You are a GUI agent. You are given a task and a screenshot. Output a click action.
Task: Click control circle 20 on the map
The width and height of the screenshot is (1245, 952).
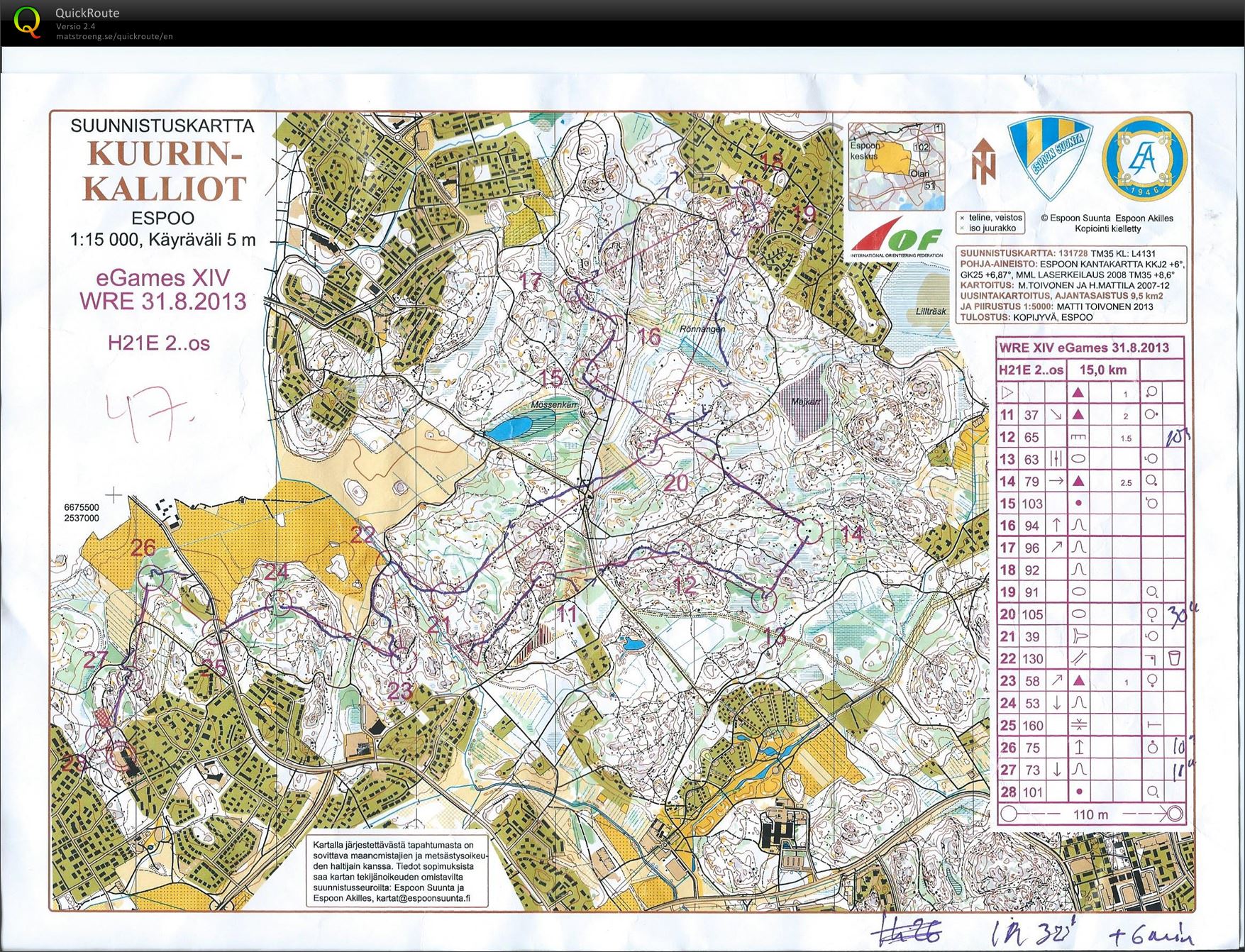coord(651,449)
